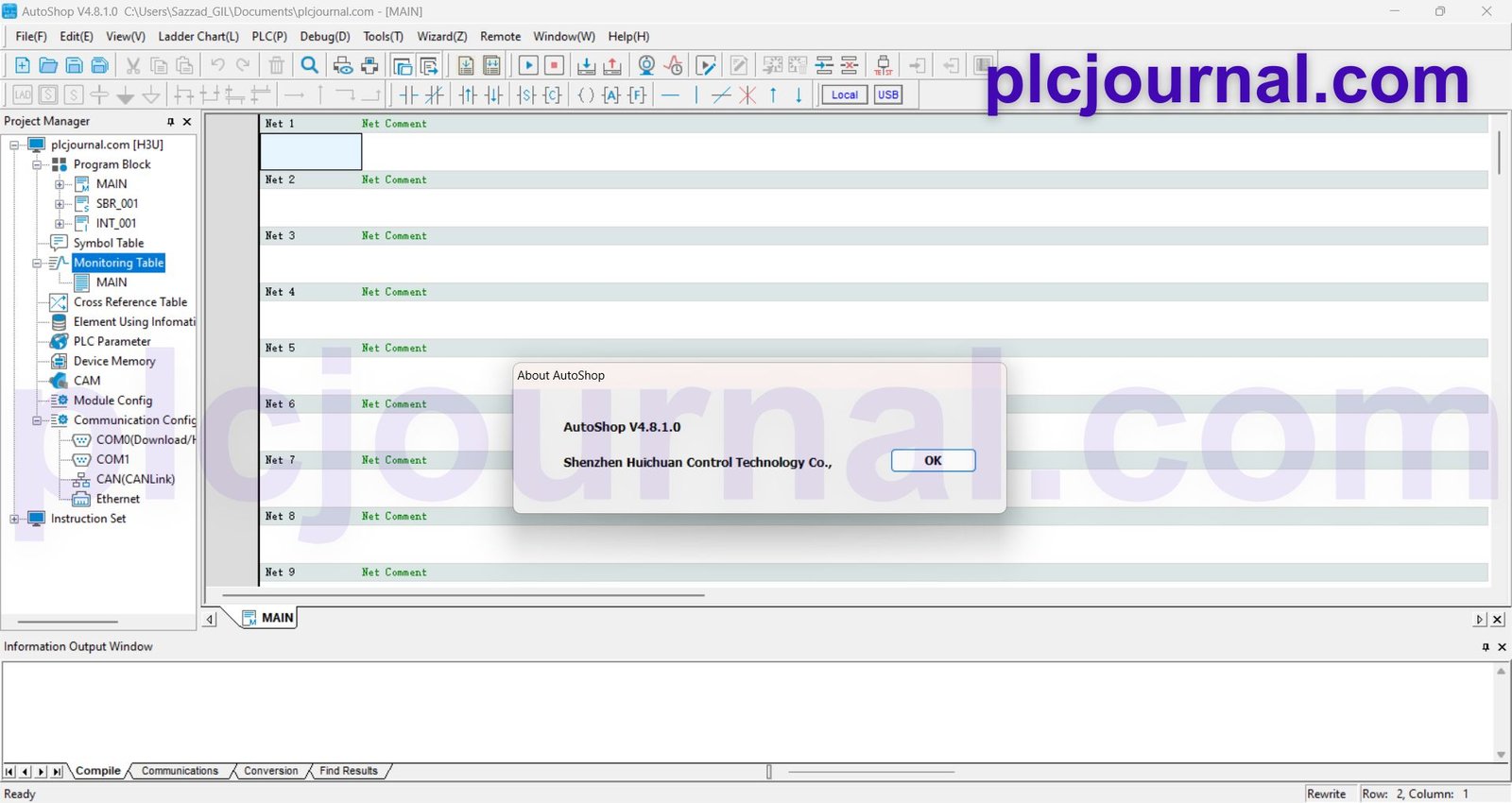Insert function block [F] icon

click(x=637, y=94)
